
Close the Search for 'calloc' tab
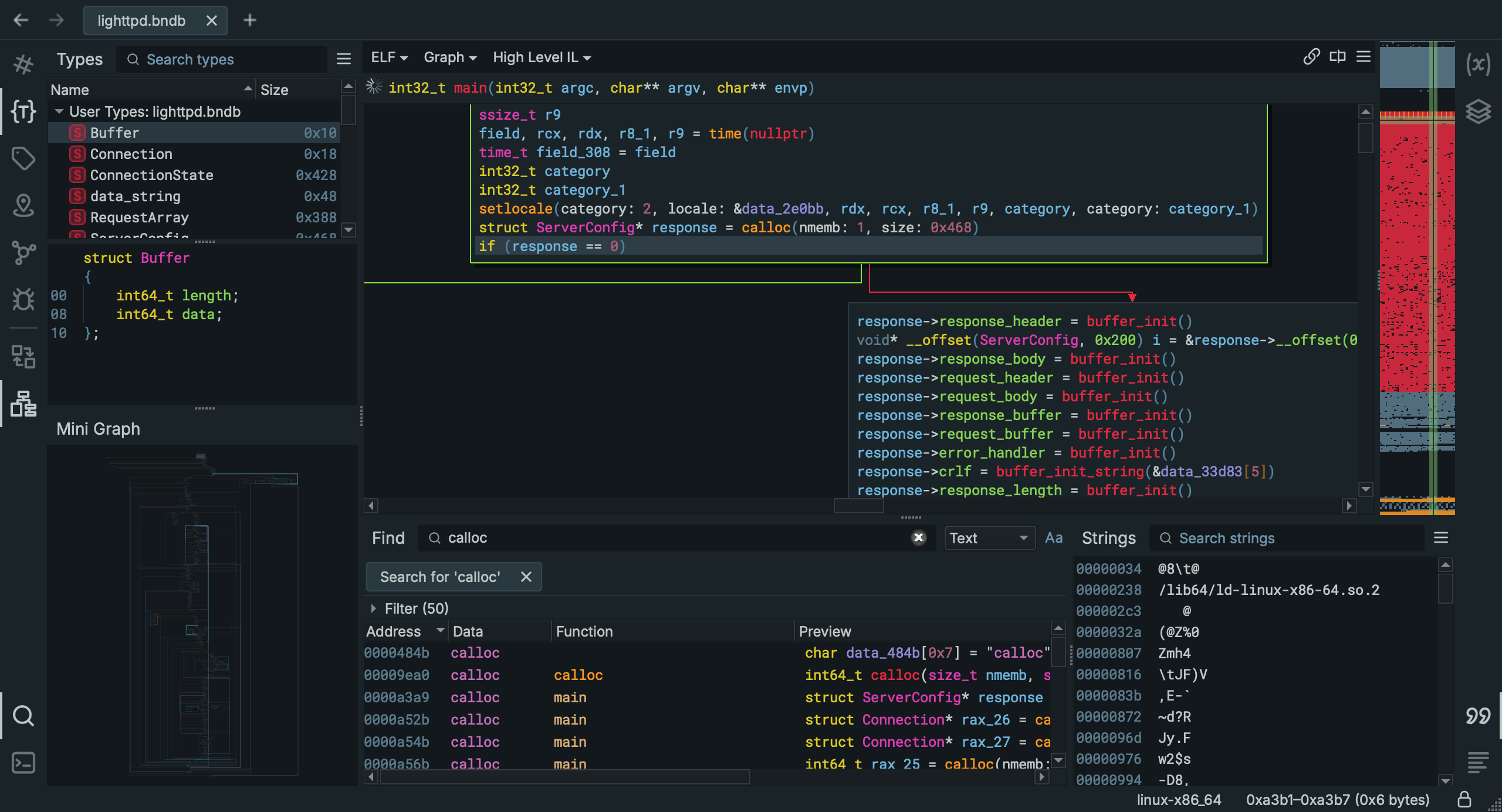click(526, 577)
